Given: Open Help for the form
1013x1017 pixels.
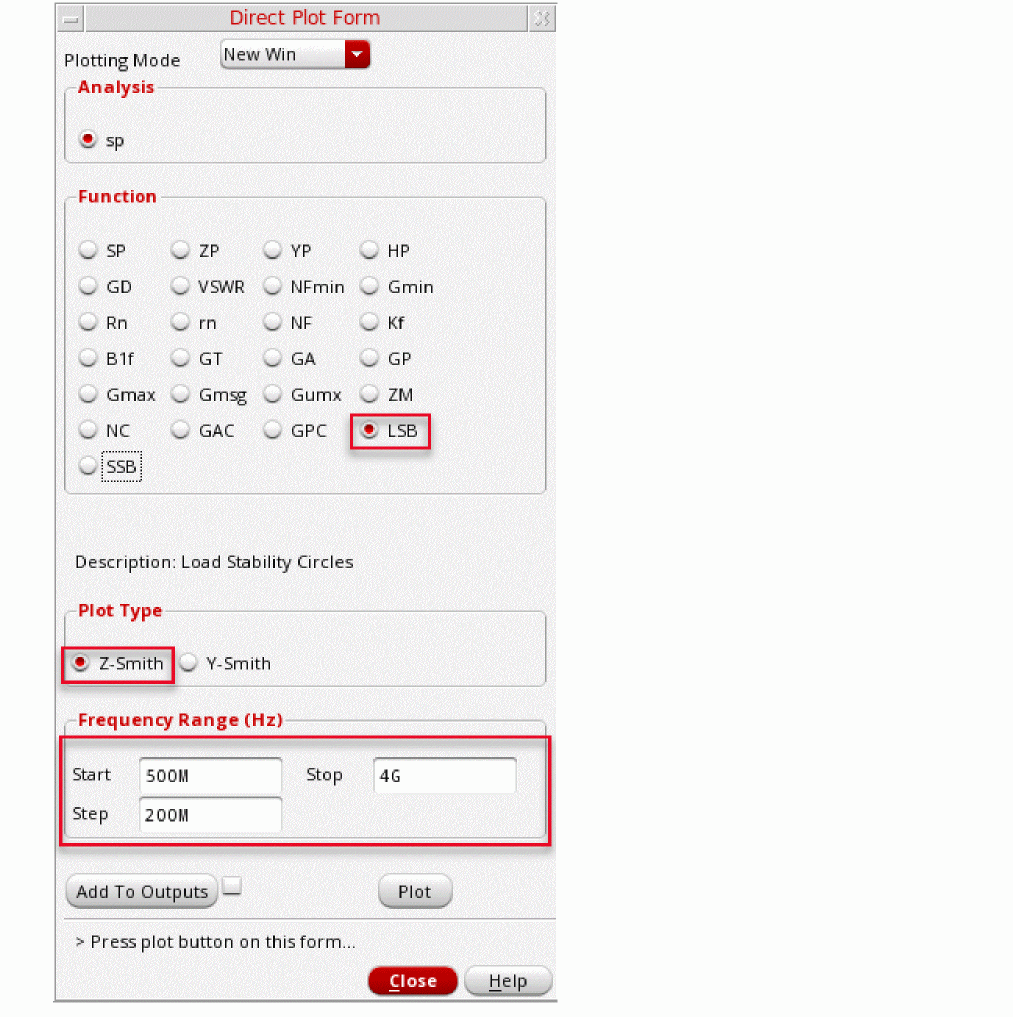Looking at the screenshot, I should coord(508,981).
